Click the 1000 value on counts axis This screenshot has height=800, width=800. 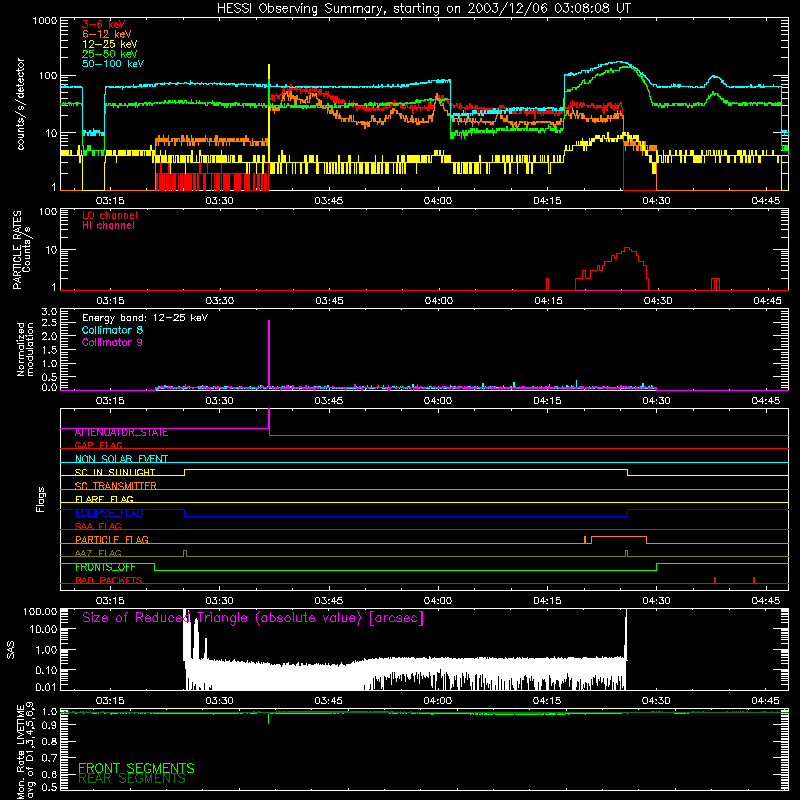tap(44, 21)
